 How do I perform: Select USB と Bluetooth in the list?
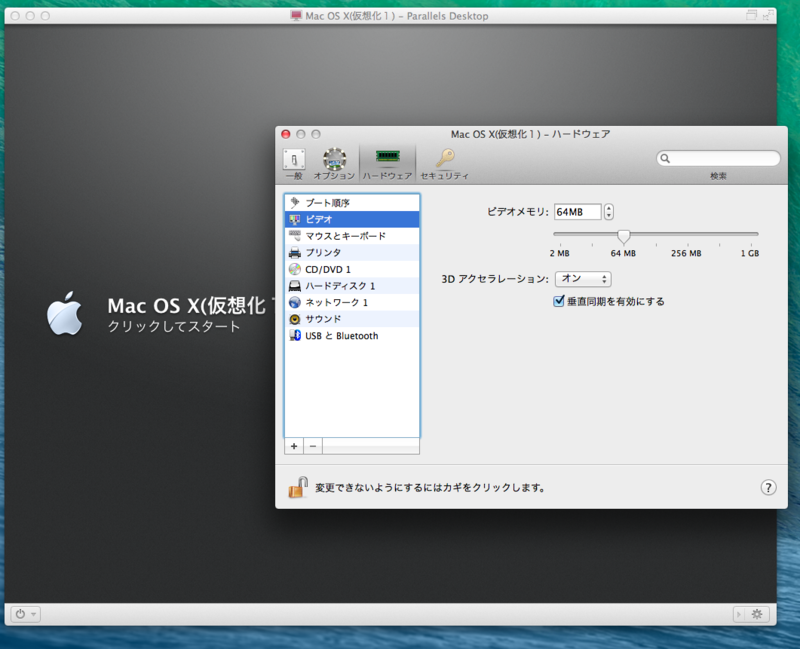352,336
